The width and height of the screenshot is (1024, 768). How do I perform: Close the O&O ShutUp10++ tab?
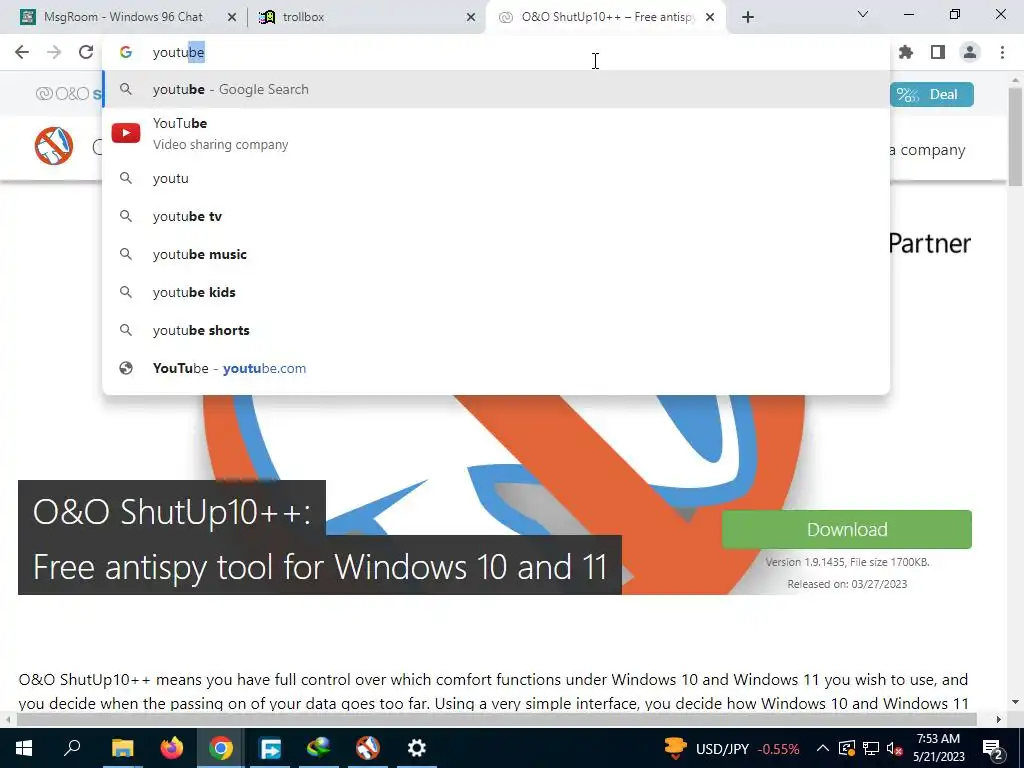(x=710, y=18)
